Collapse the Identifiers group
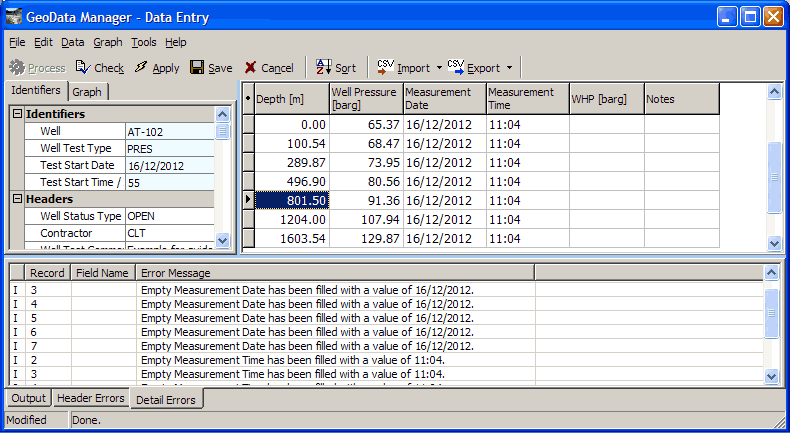 pyautogui.click(x=17, y=114)
